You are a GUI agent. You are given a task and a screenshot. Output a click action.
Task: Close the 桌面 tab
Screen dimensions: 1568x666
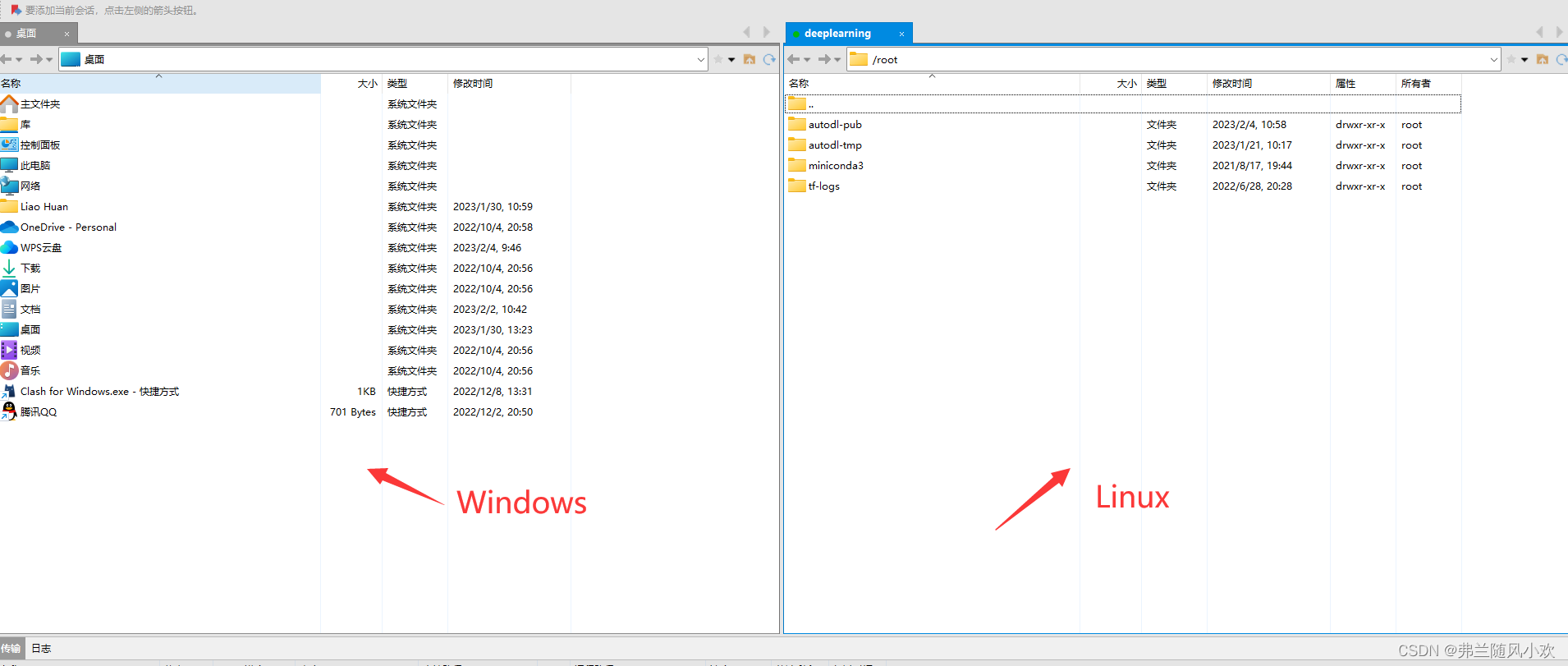[66, 34]
